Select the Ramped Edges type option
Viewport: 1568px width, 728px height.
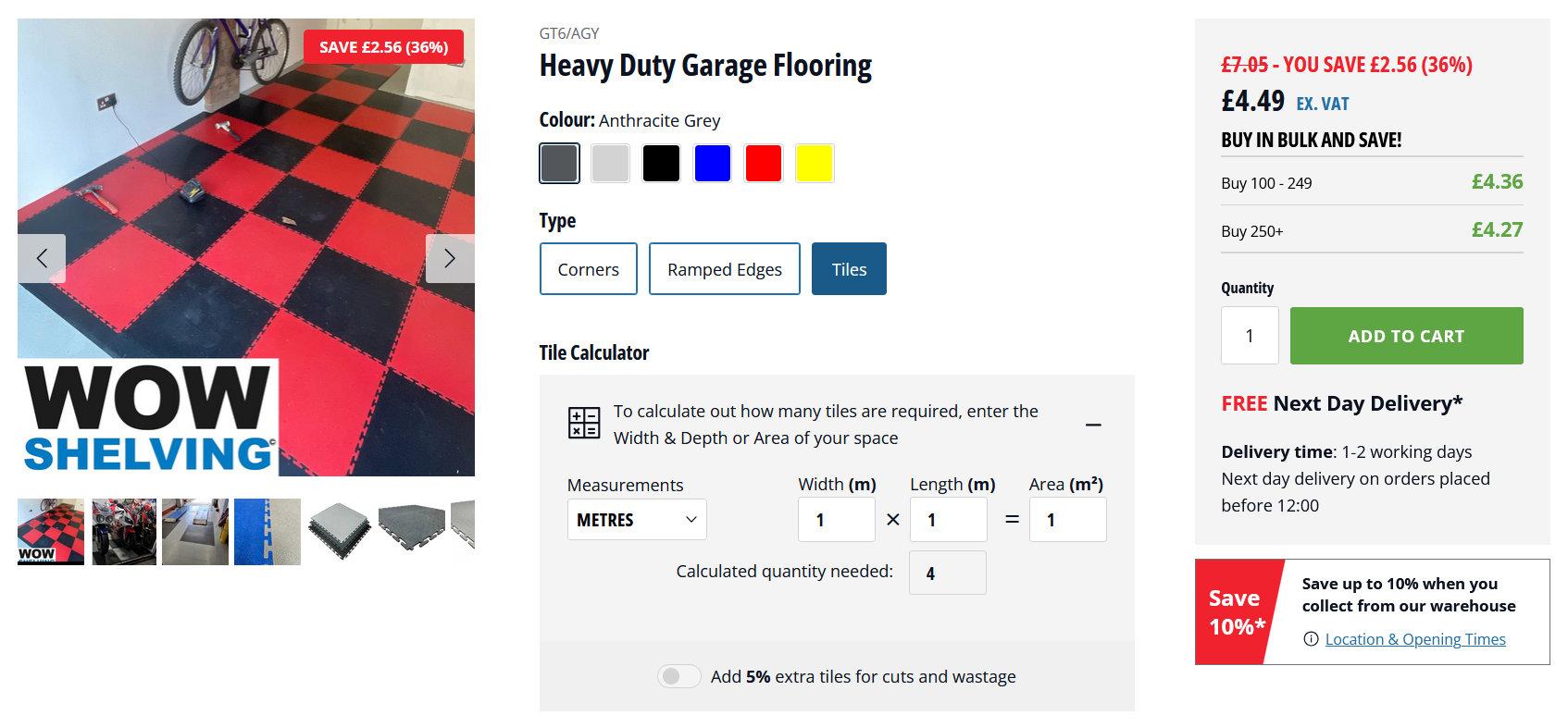point(724,269)
